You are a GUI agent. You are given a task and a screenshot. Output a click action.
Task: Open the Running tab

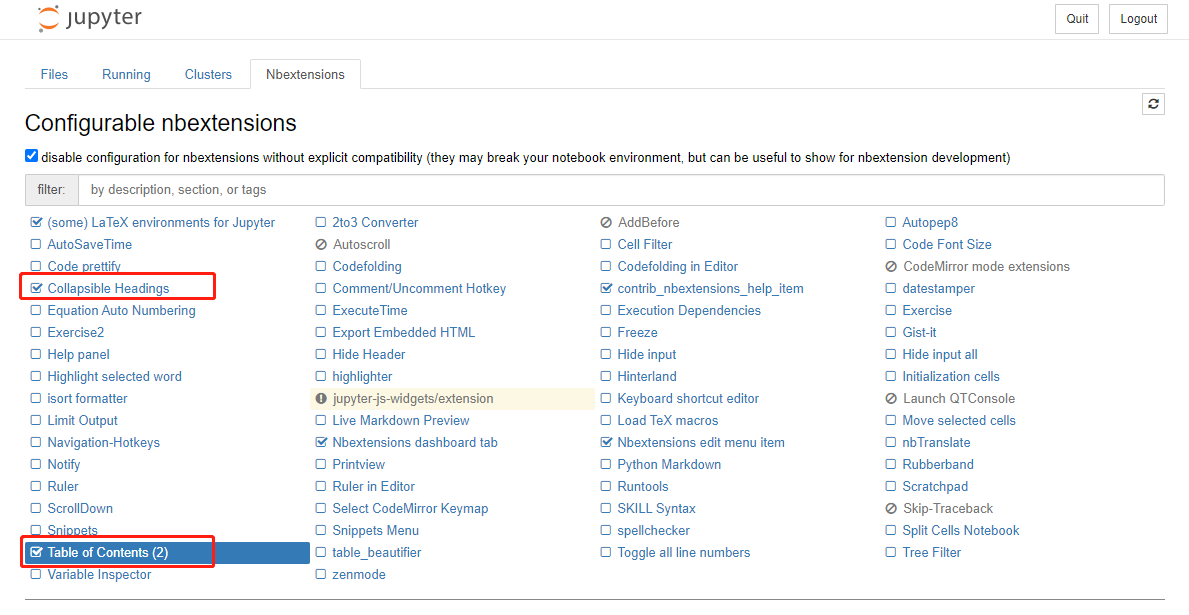tap(126, 75)
